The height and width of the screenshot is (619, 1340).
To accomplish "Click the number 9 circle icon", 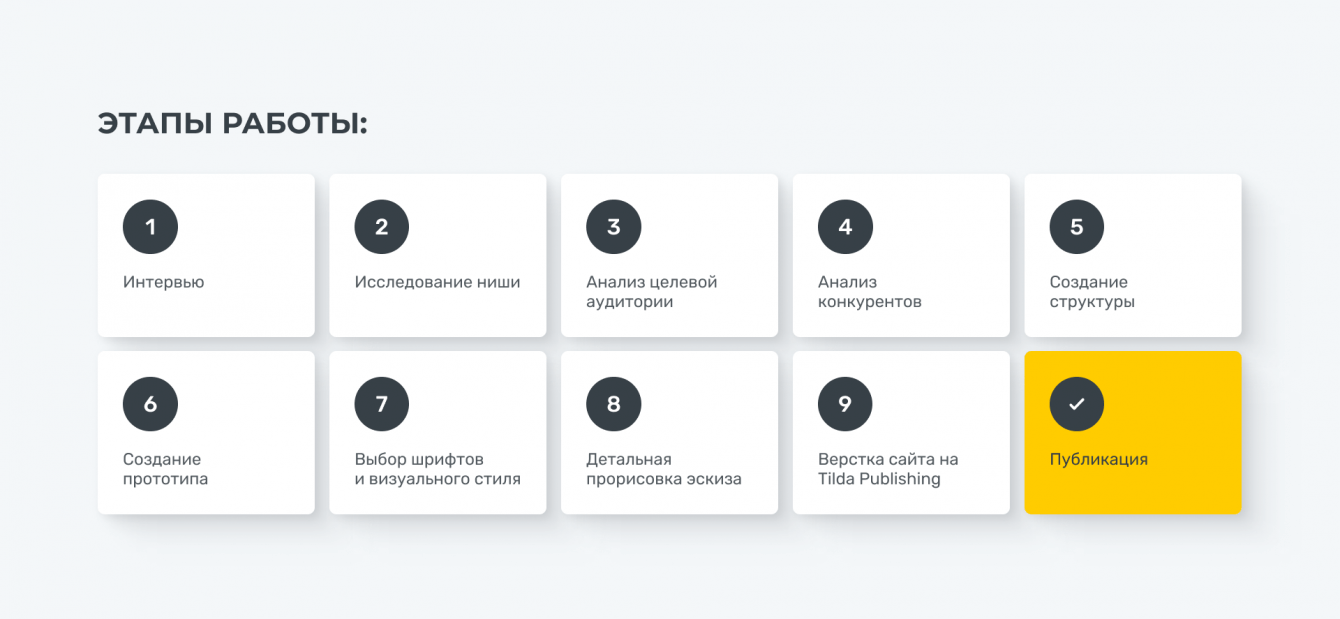I will tap(845, 404).
